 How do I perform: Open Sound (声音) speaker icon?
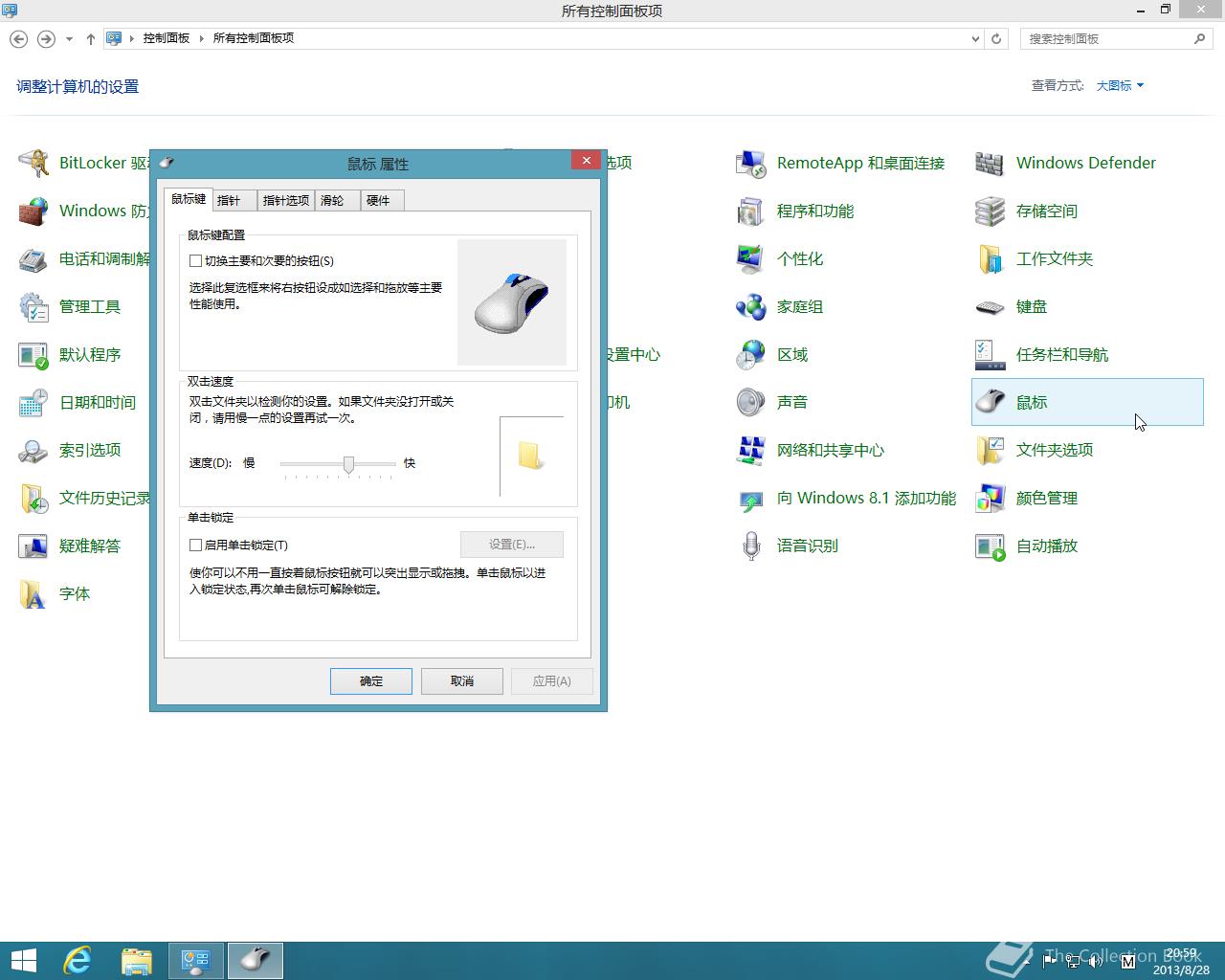pos(751,402)
